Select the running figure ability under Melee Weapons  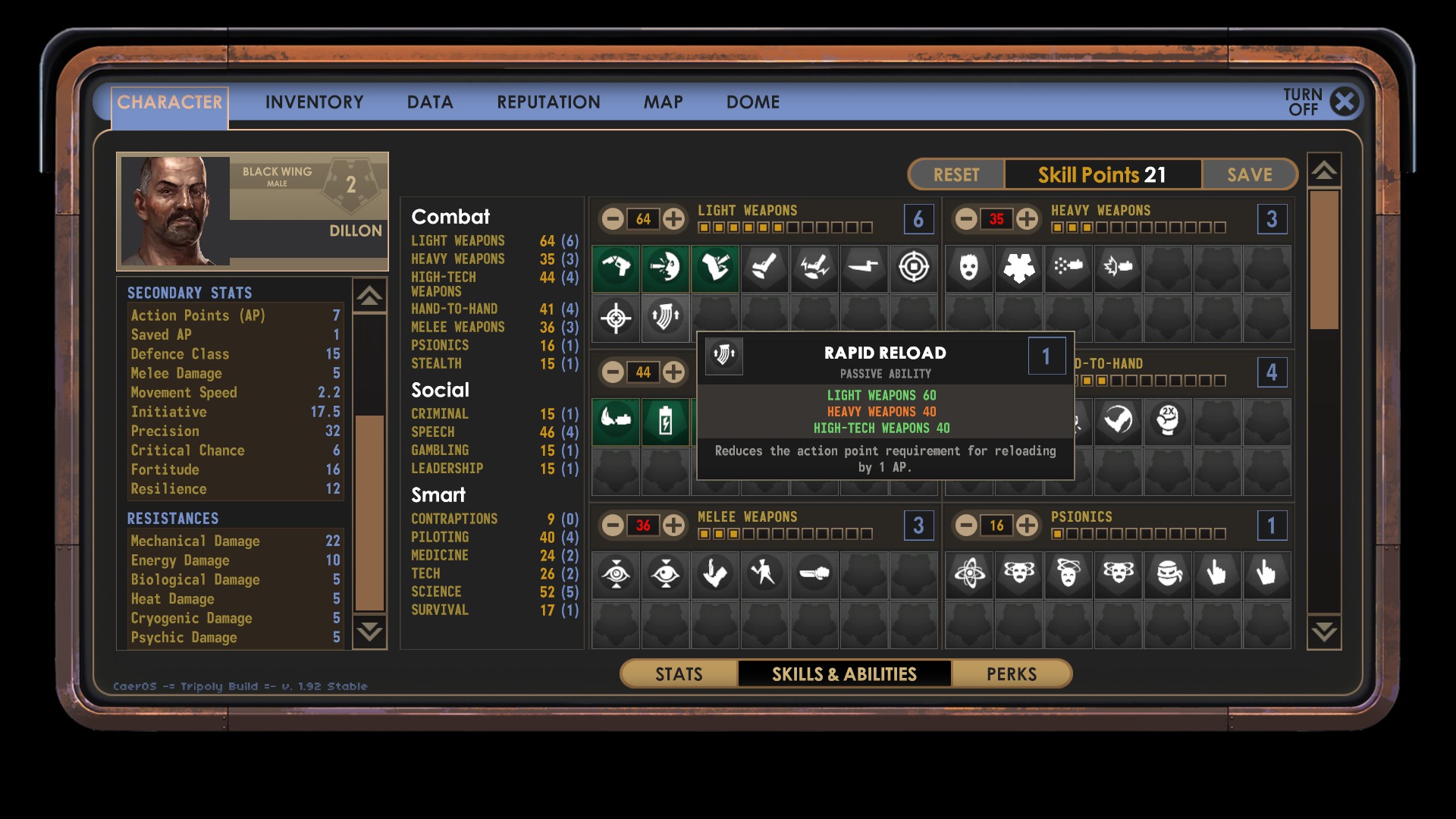(x=764, y=574)
